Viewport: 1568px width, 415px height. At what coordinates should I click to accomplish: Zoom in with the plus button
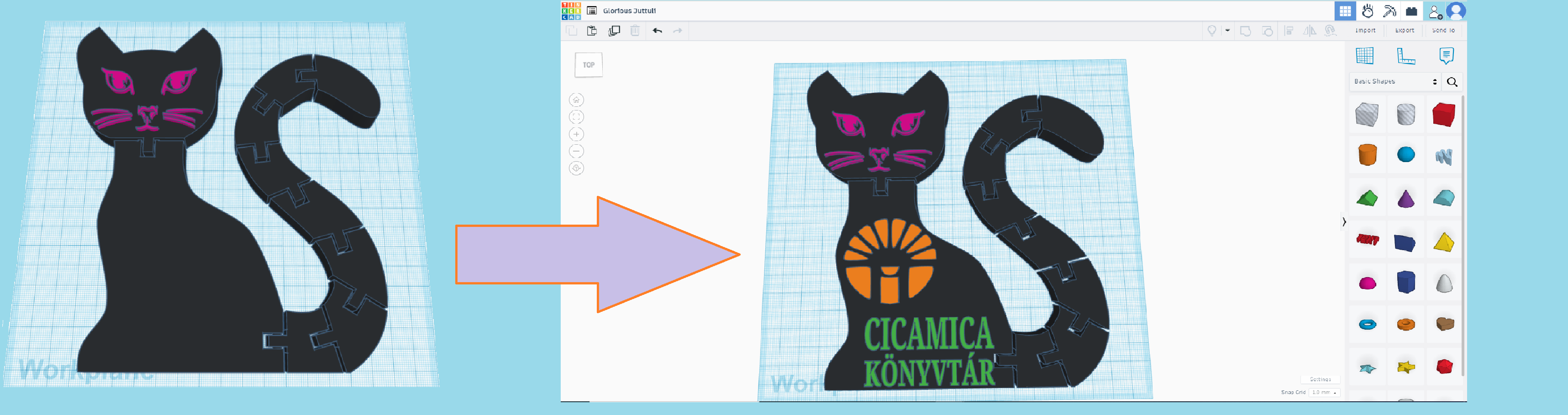coord(576,134)
